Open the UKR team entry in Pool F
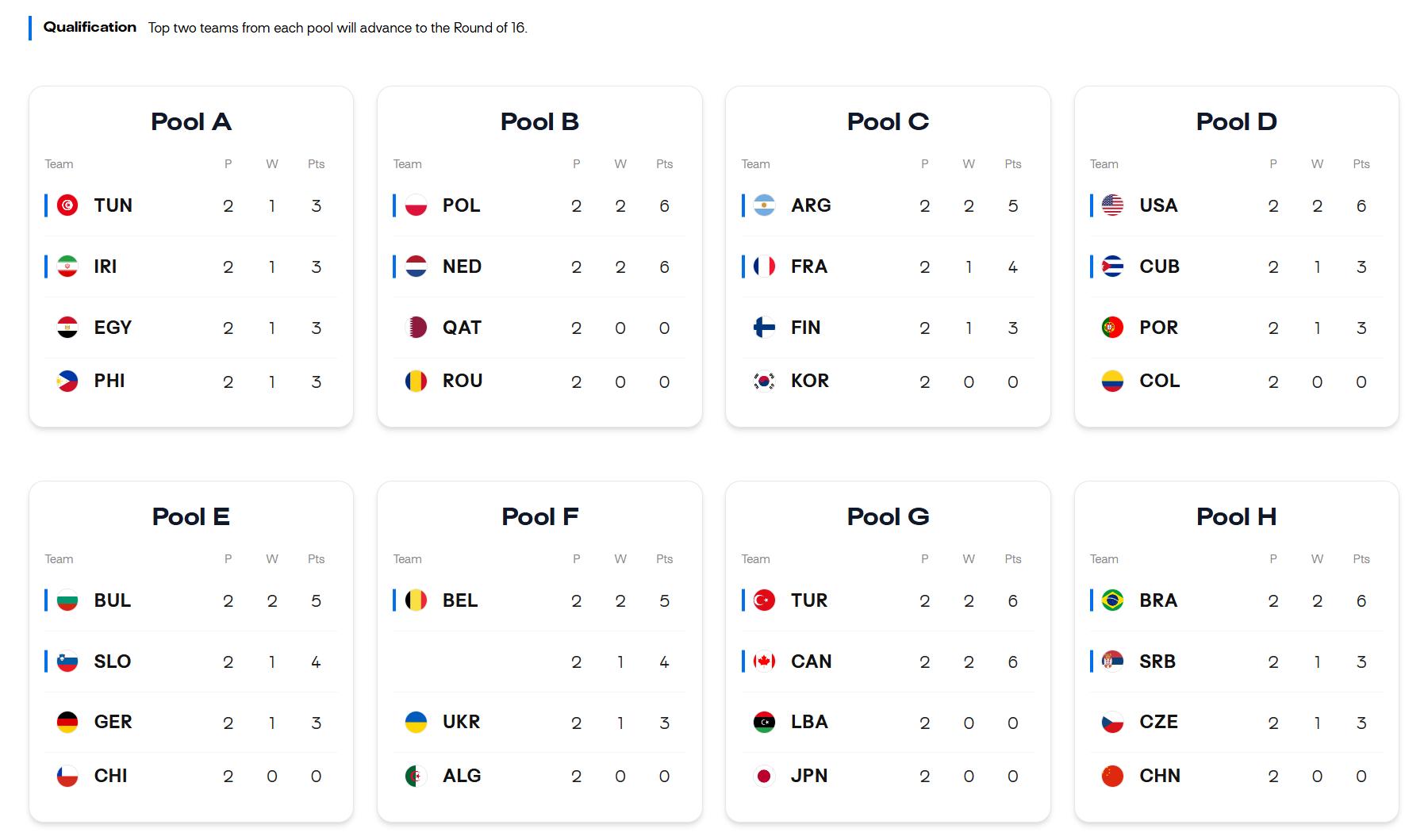The width and height of the screenshot is (1428, 840). click(539, 723)
